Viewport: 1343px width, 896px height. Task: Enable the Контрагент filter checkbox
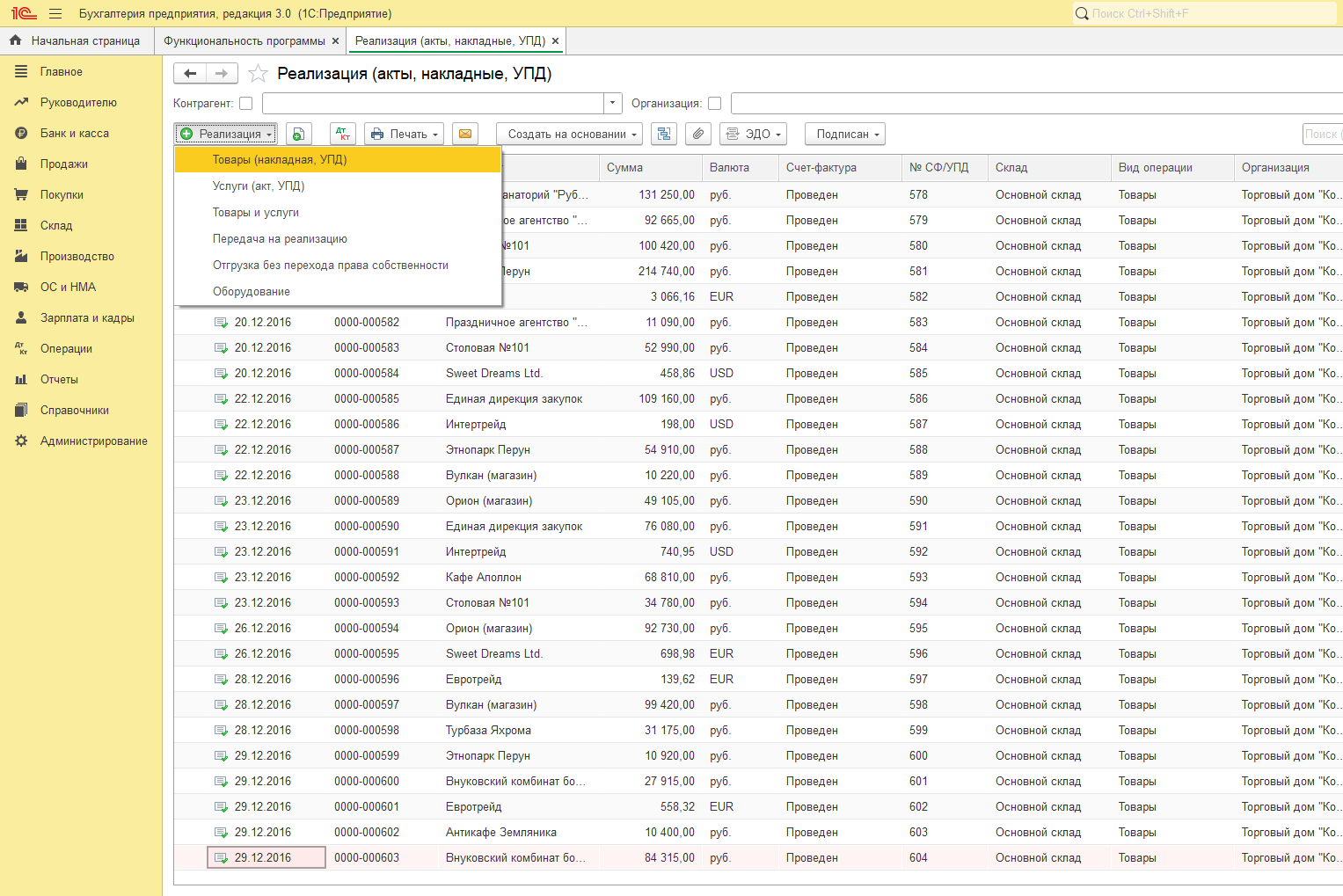click(x=246, y=104)
